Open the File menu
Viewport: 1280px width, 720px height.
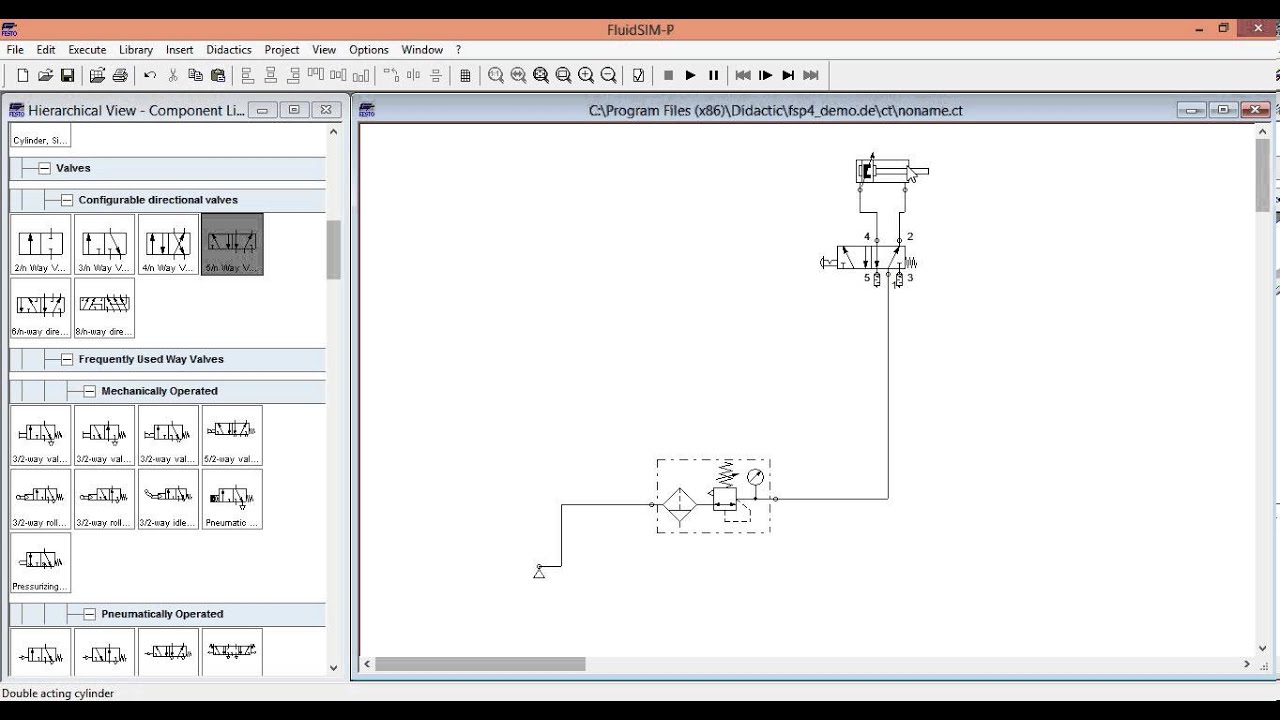click(15, 50)
